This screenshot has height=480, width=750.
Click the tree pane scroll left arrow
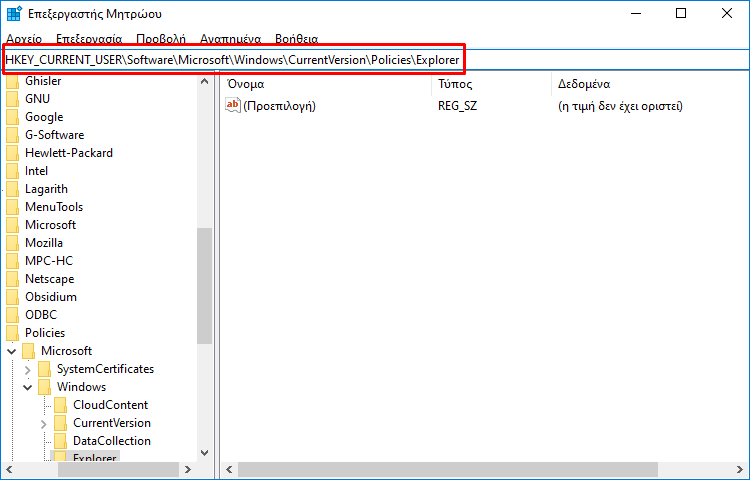tap(9, 469)
